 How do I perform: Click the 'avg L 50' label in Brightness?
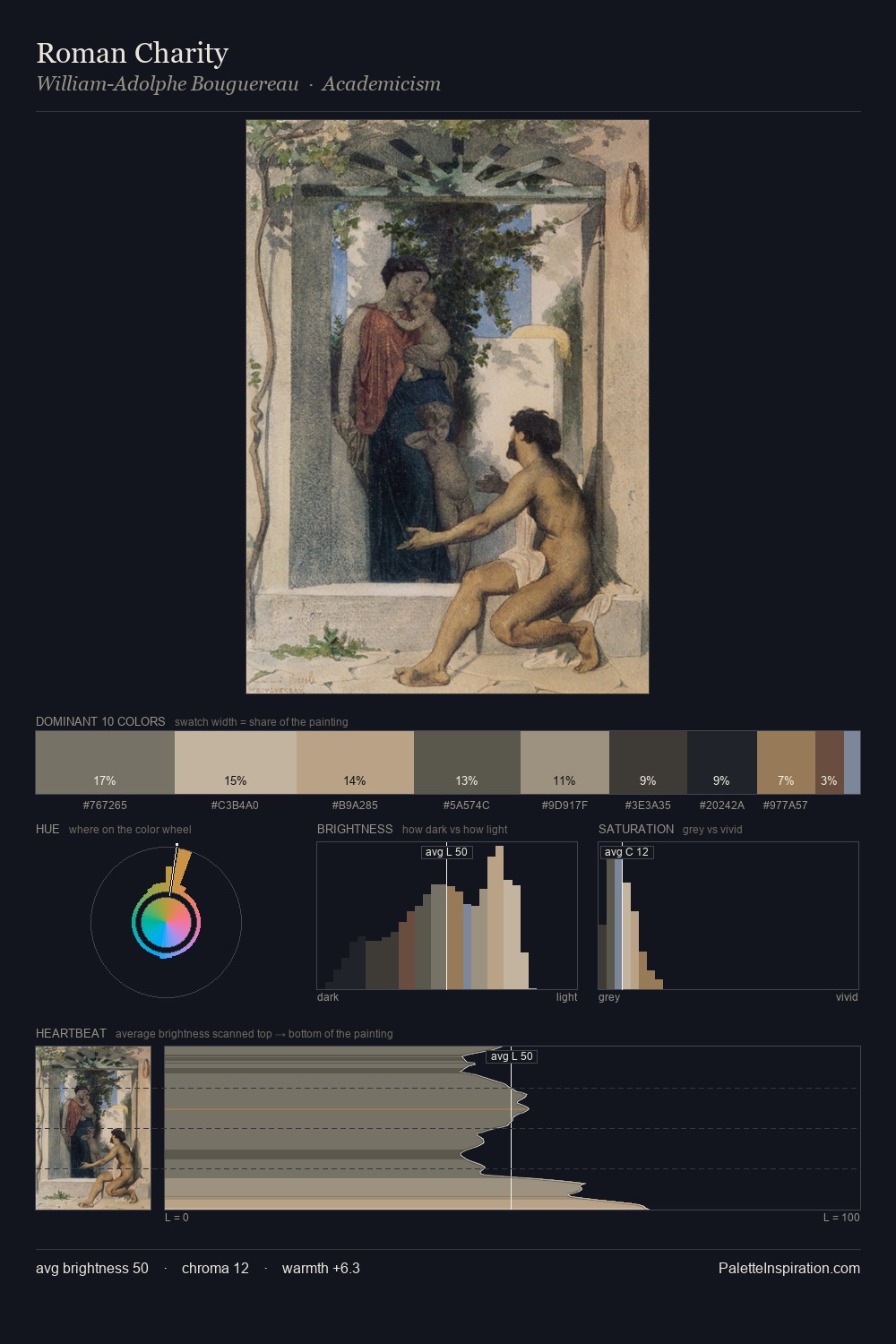click(x=446, y=852)
